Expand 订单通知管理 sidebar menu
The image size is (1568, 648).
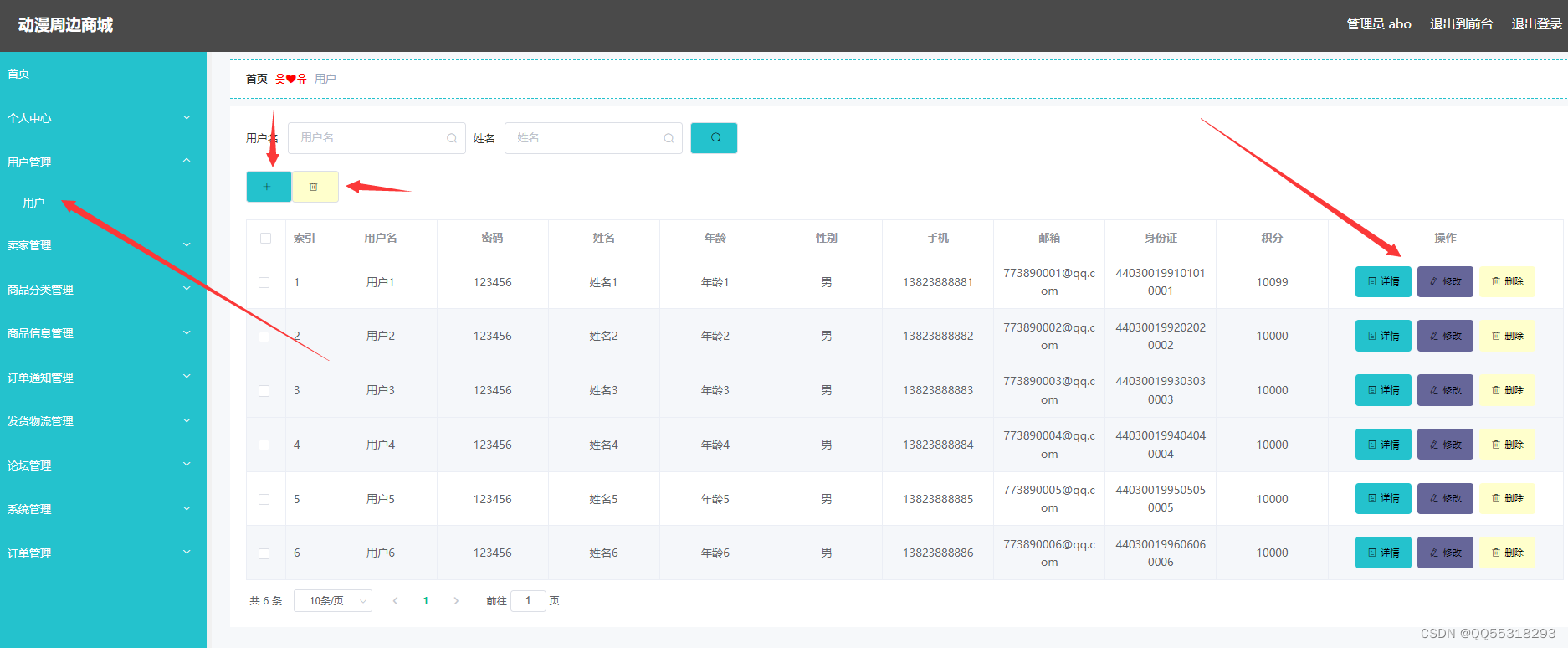click(x=103, y=378)
